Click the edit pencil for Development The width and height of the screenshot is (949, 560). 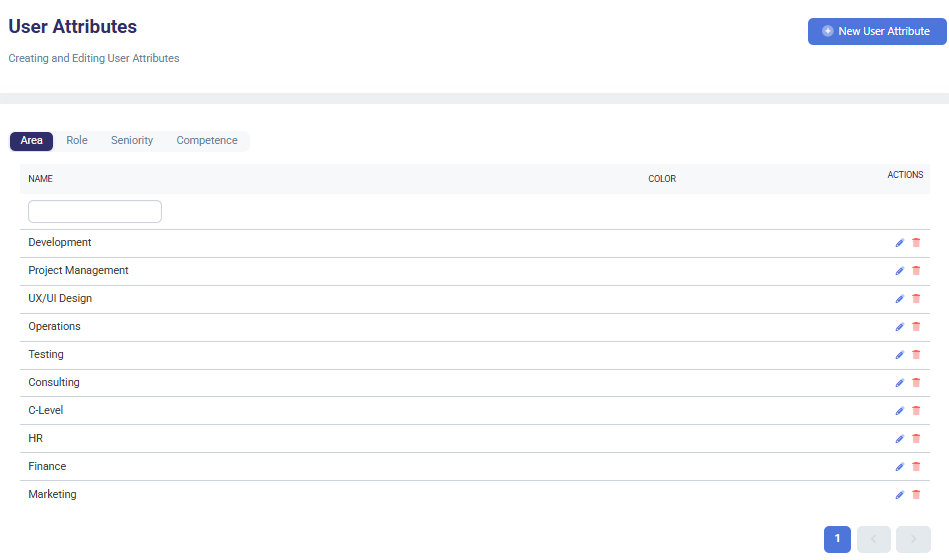click(899, 243)
